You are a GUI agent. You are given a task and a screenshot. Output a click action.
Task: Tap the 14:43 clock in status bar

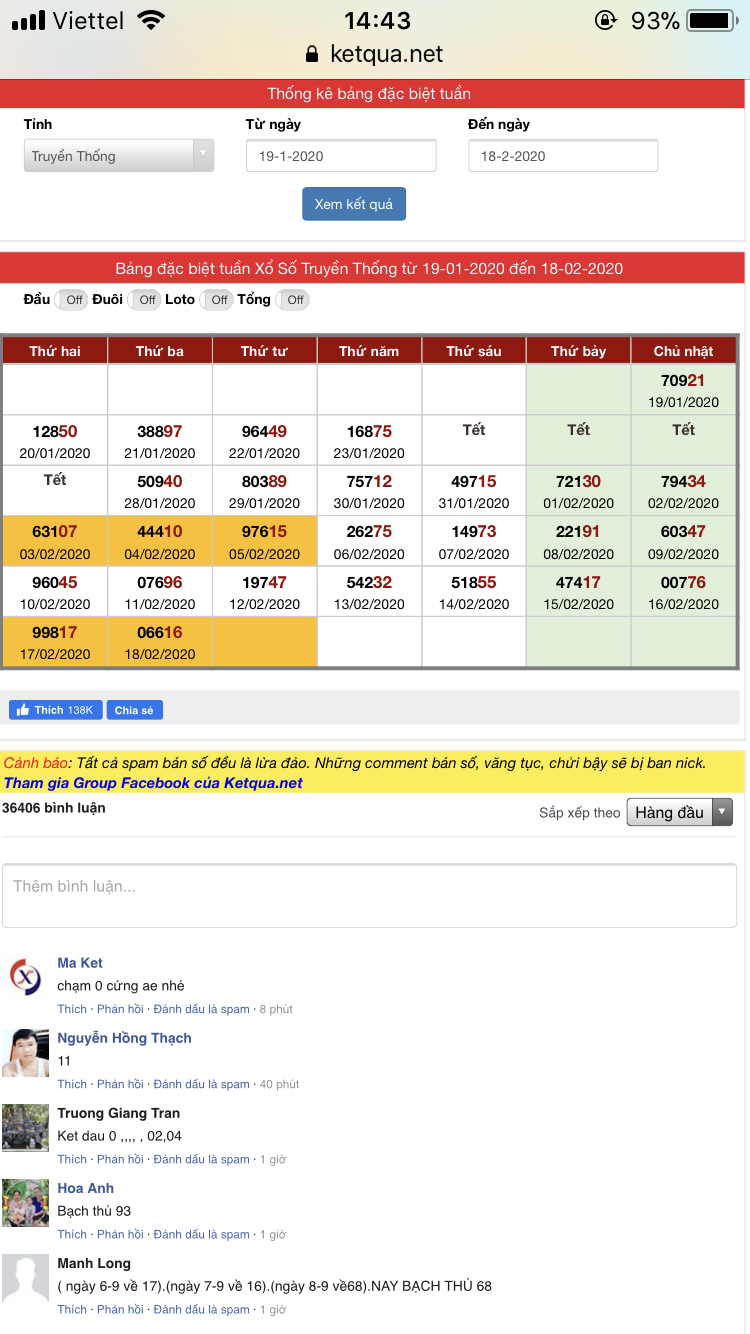pyautogui.click(x=376, y=20)
